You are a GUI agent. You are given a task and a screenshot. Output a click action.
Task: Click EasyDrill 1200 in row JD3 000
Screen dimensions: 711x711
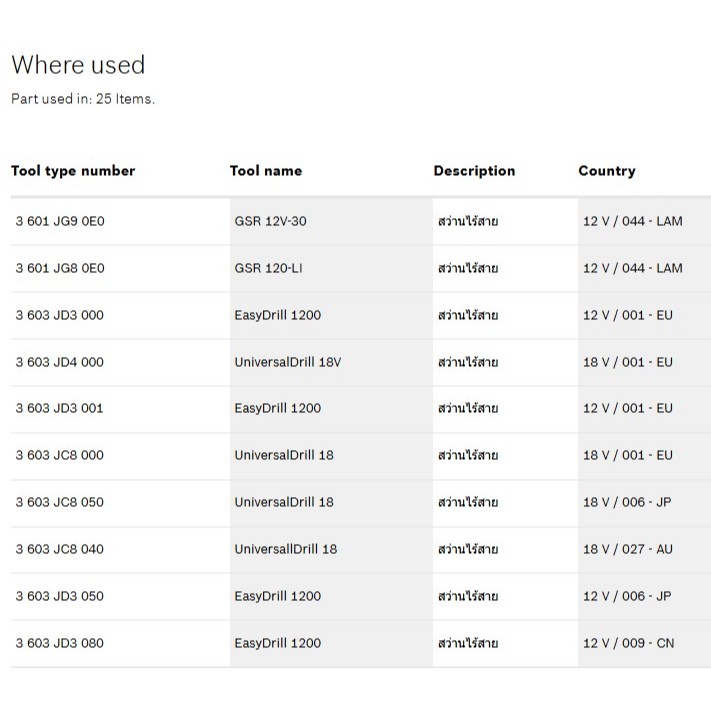point(278,315)
